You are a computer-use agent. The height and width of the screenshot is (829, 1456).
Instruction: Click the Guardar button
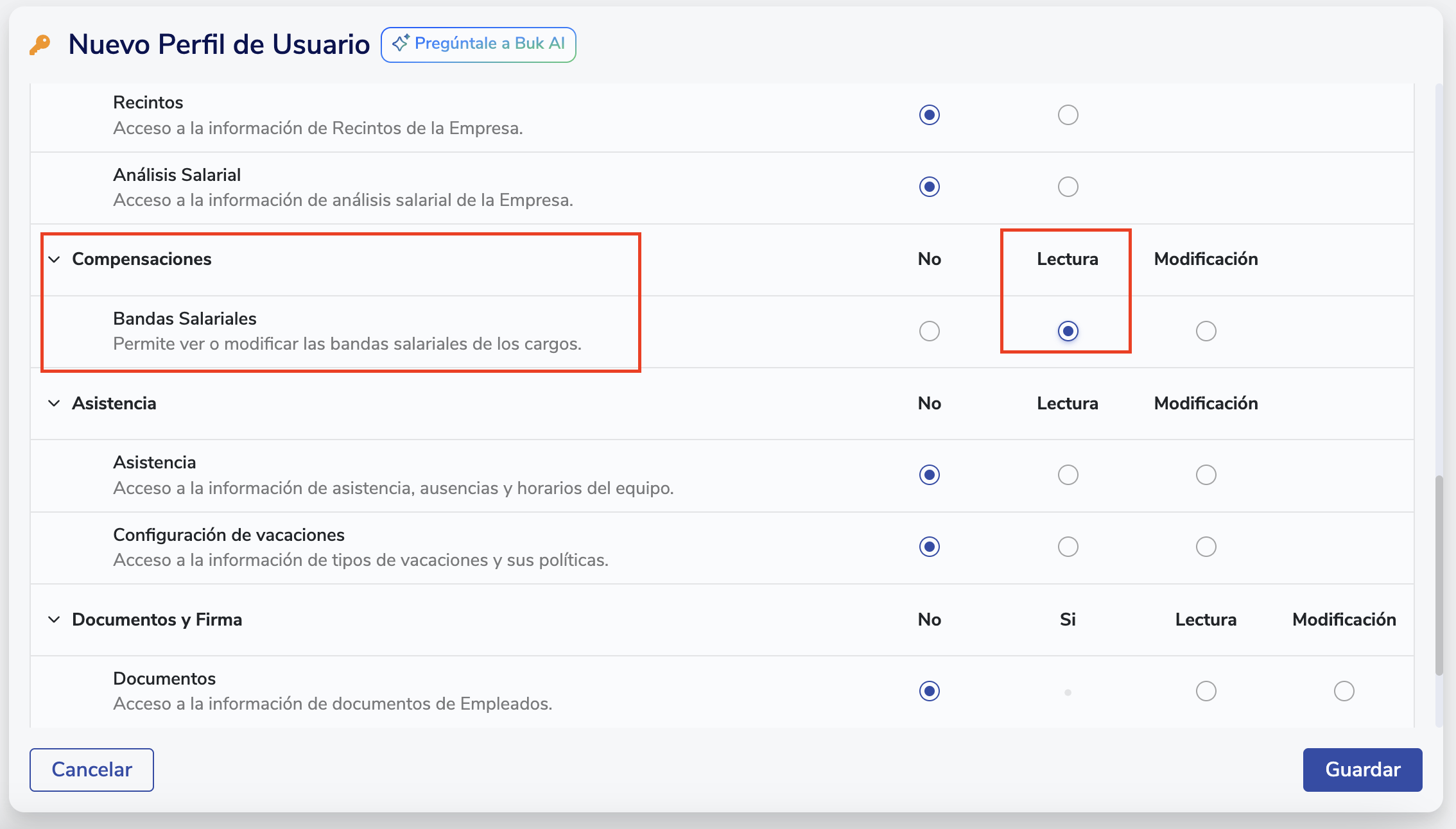tap(1362, 769)
